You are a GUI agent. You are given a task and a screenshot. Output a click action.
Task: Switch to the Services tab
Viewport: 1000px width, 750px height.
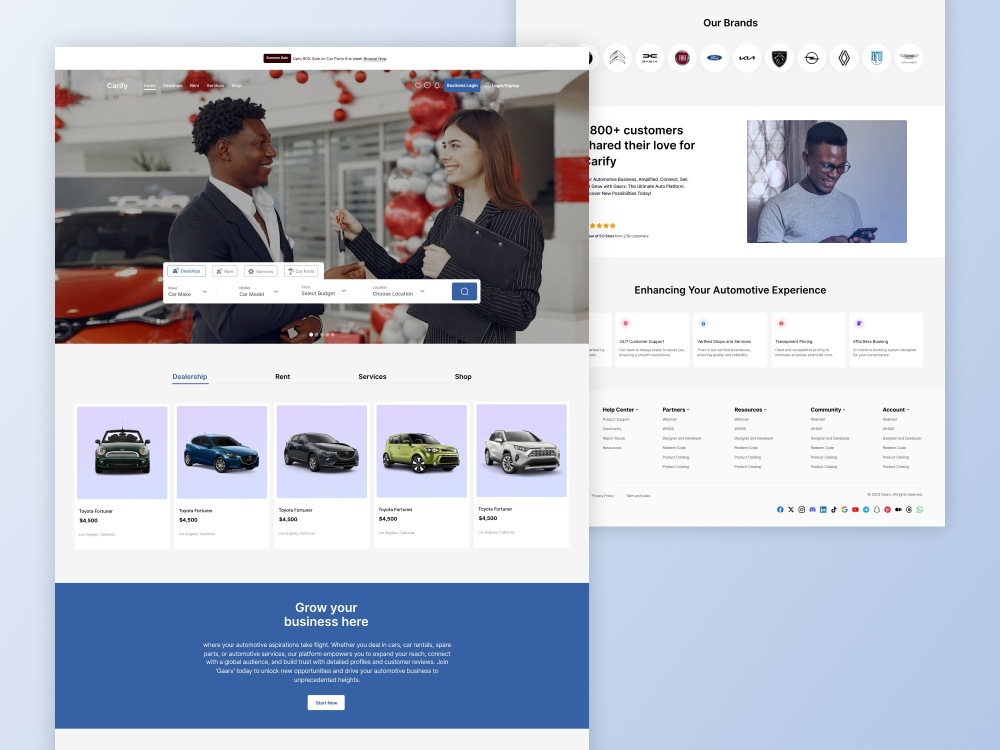(372, 377)
